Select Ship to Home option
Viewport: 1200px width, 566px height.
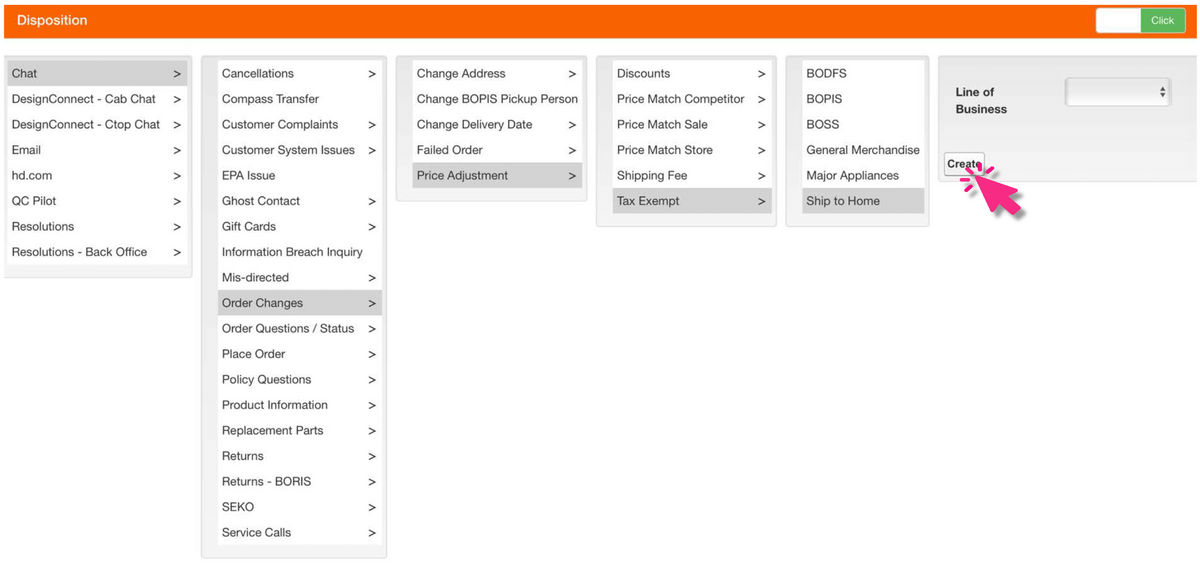pos(843,201)
